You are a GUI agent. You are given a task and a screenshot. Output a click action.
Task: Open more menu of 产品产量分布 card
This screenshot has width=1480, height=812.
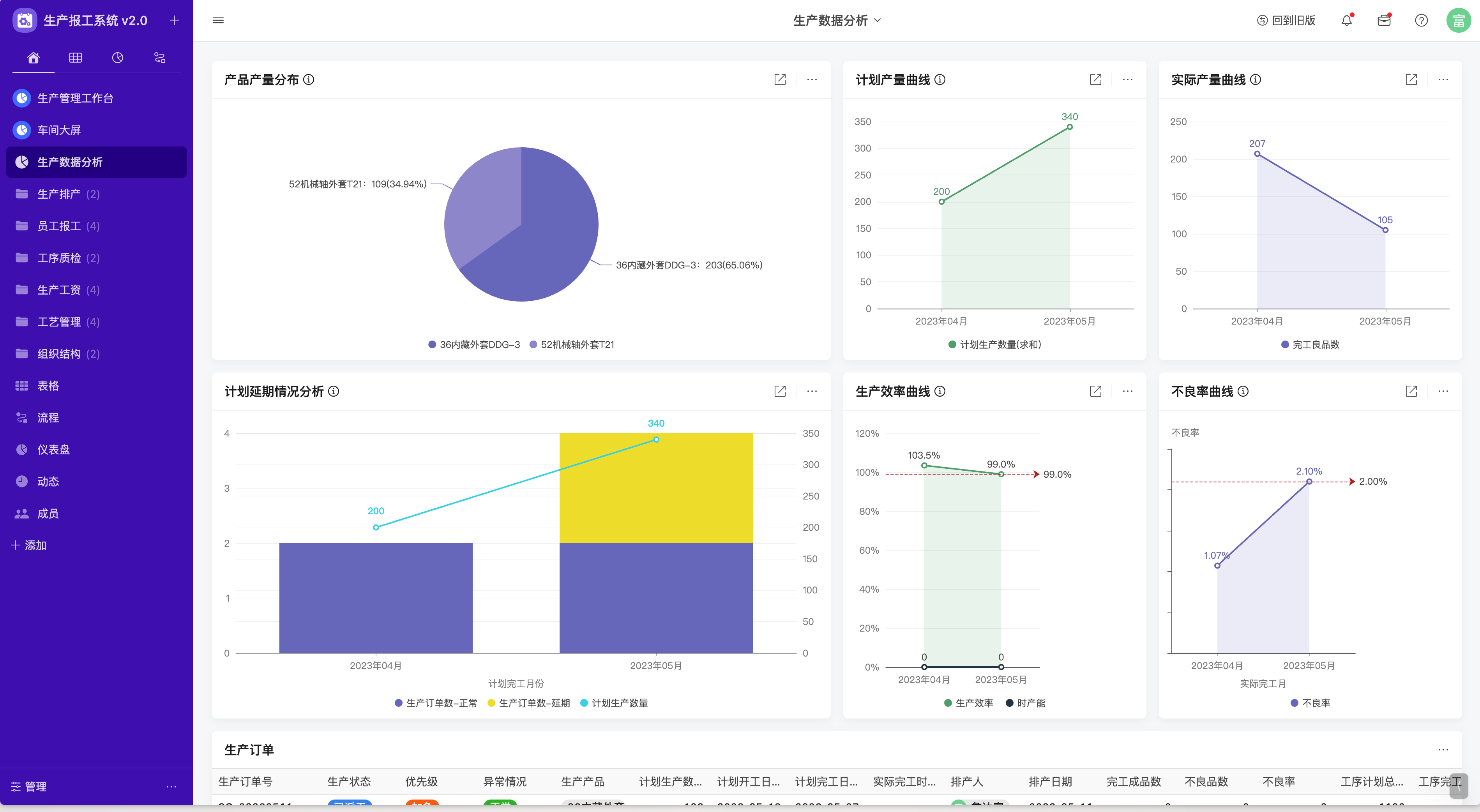tap(812, 80)
